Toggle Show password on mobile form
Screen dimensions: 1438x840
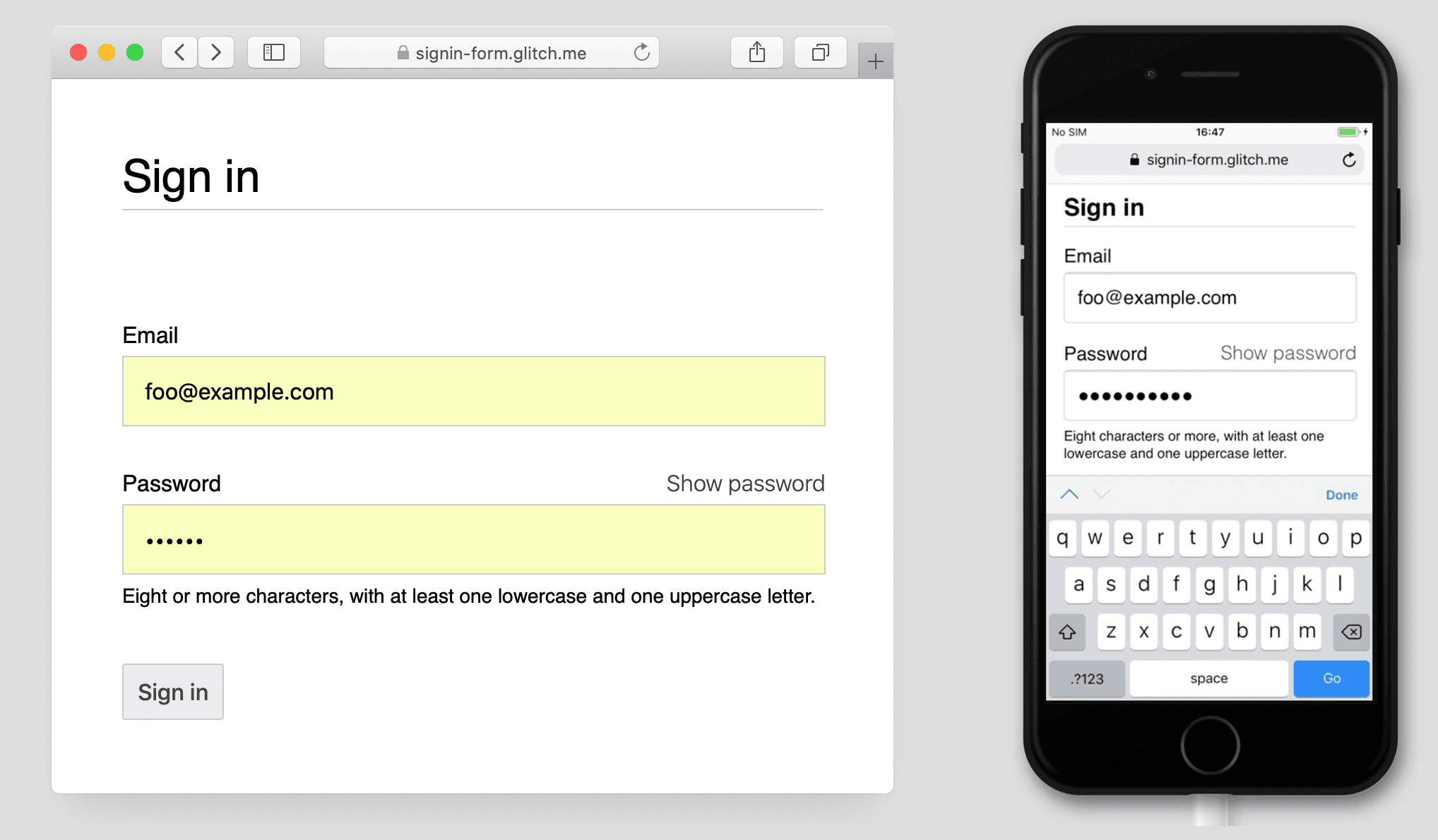click(1290, 352)
